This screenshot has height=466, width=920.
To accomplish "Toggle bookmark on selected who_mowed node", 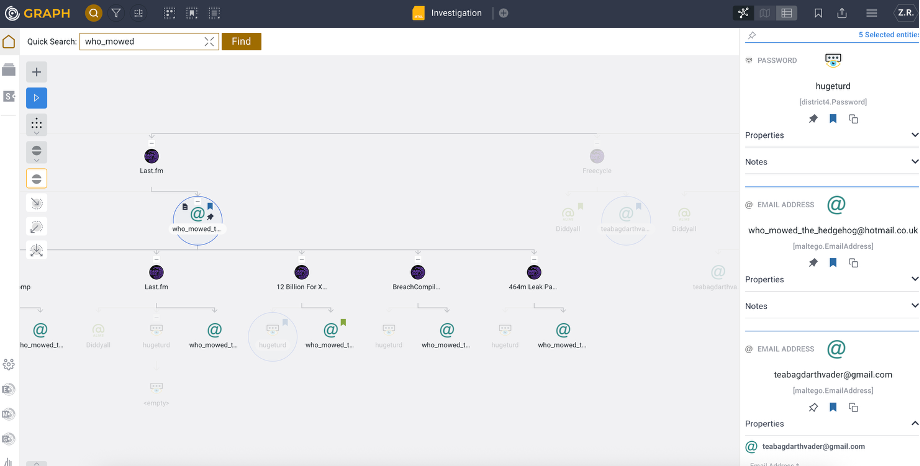I will [210, 207].
